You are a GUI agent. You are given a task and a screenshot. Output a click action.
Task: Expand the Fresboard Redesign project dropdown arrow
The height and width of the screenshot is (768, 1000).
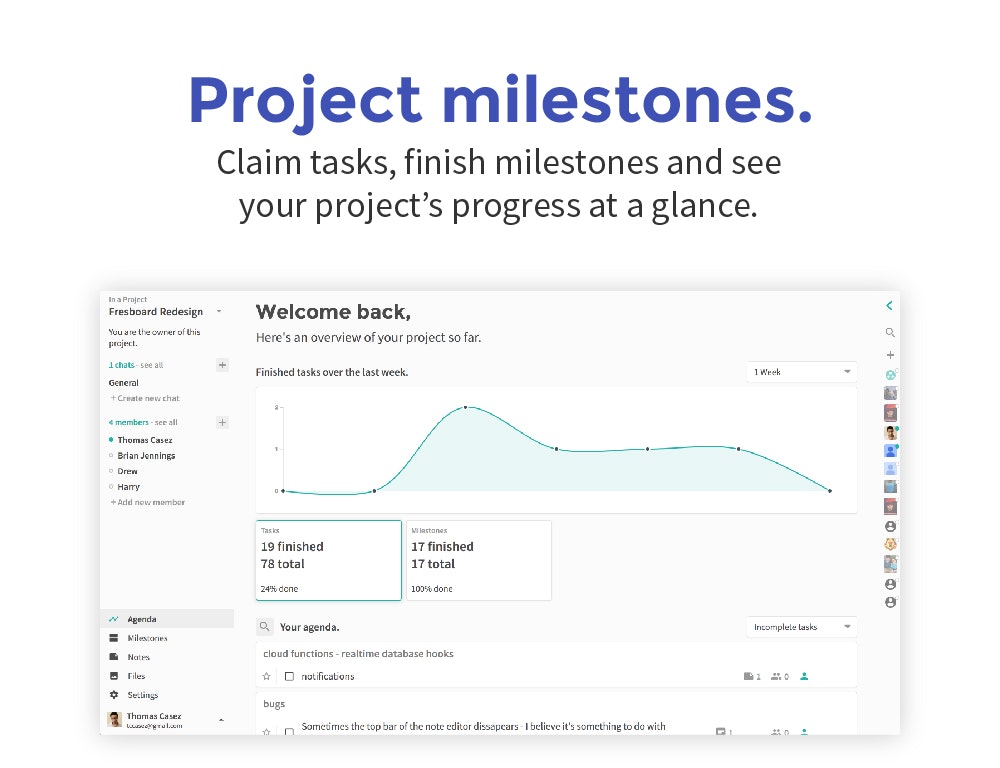[x=219, y=311]
